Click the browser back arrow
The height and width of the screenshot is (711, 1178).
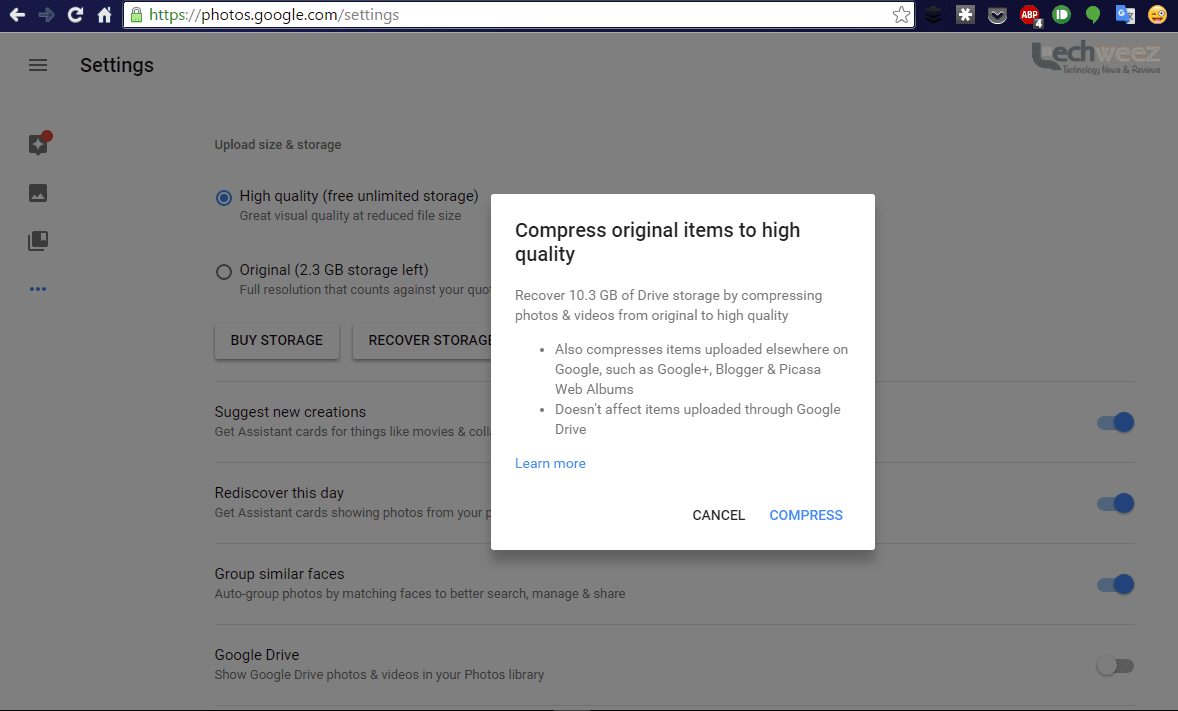17,14
